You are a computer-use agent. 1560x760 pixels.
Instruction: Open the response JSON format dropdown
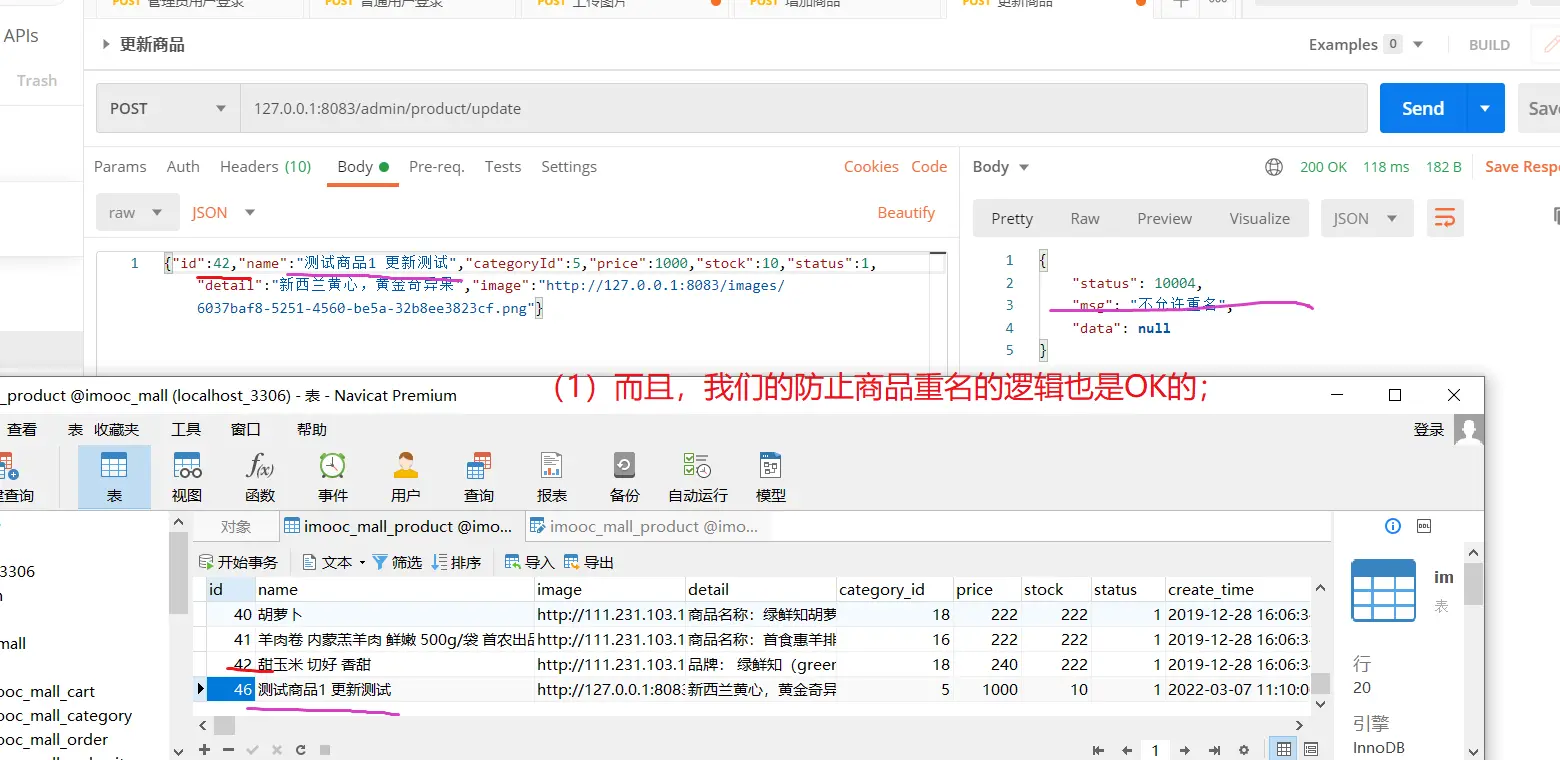coord(1366,218)
